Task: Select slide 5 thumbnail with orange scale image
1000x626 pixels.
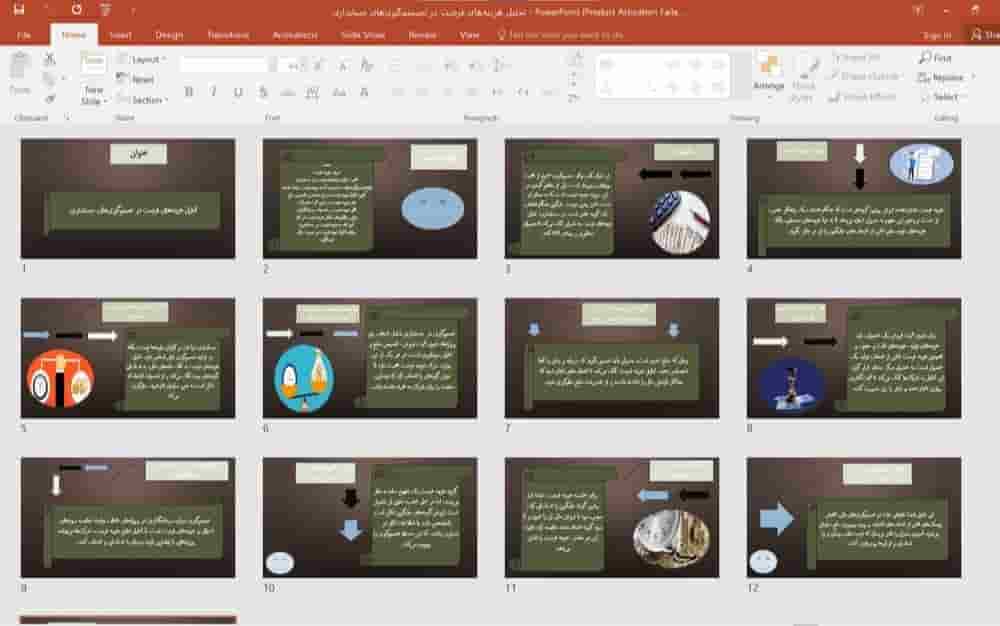Action: (128, 358)
